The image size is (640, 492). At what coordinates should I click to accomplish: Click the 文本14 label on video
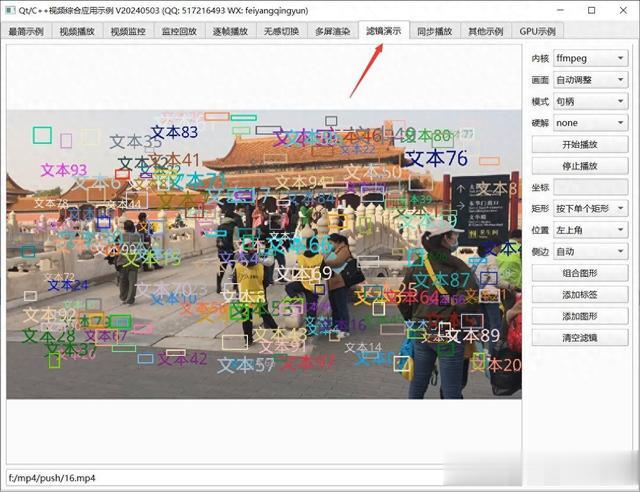(363, 347)
